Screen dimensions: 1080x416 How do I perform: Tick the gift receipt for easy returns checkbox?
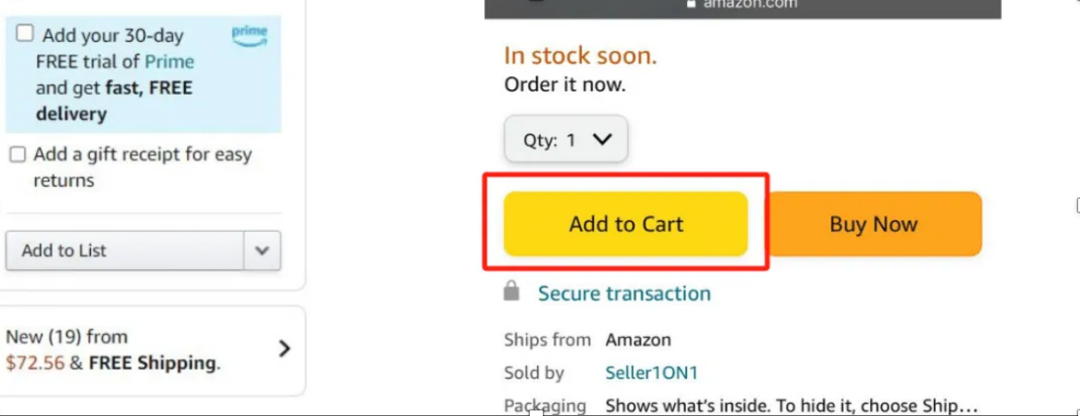[x=17, y=154]
